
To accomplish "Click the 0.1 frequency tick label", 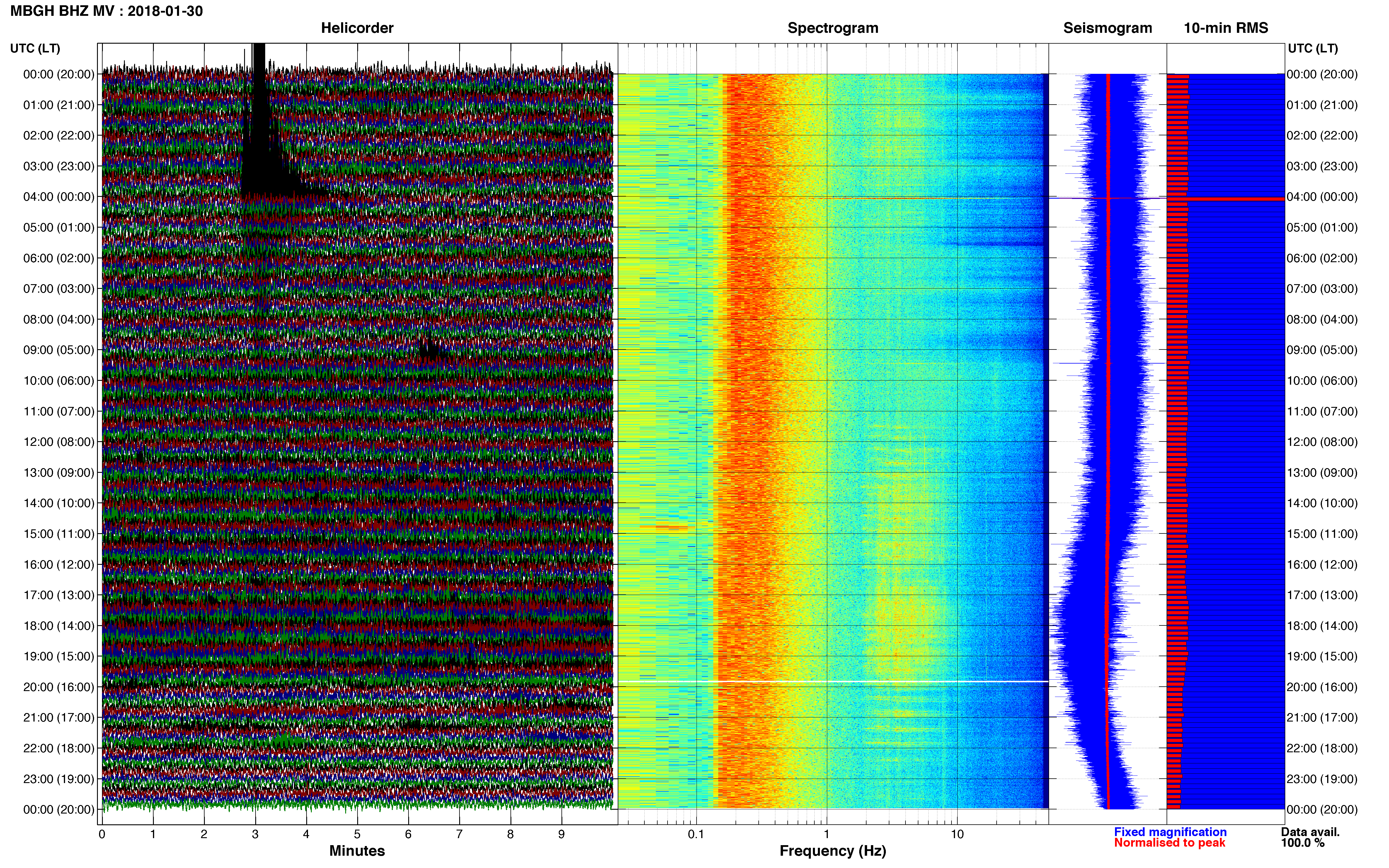I will [696, 834].
